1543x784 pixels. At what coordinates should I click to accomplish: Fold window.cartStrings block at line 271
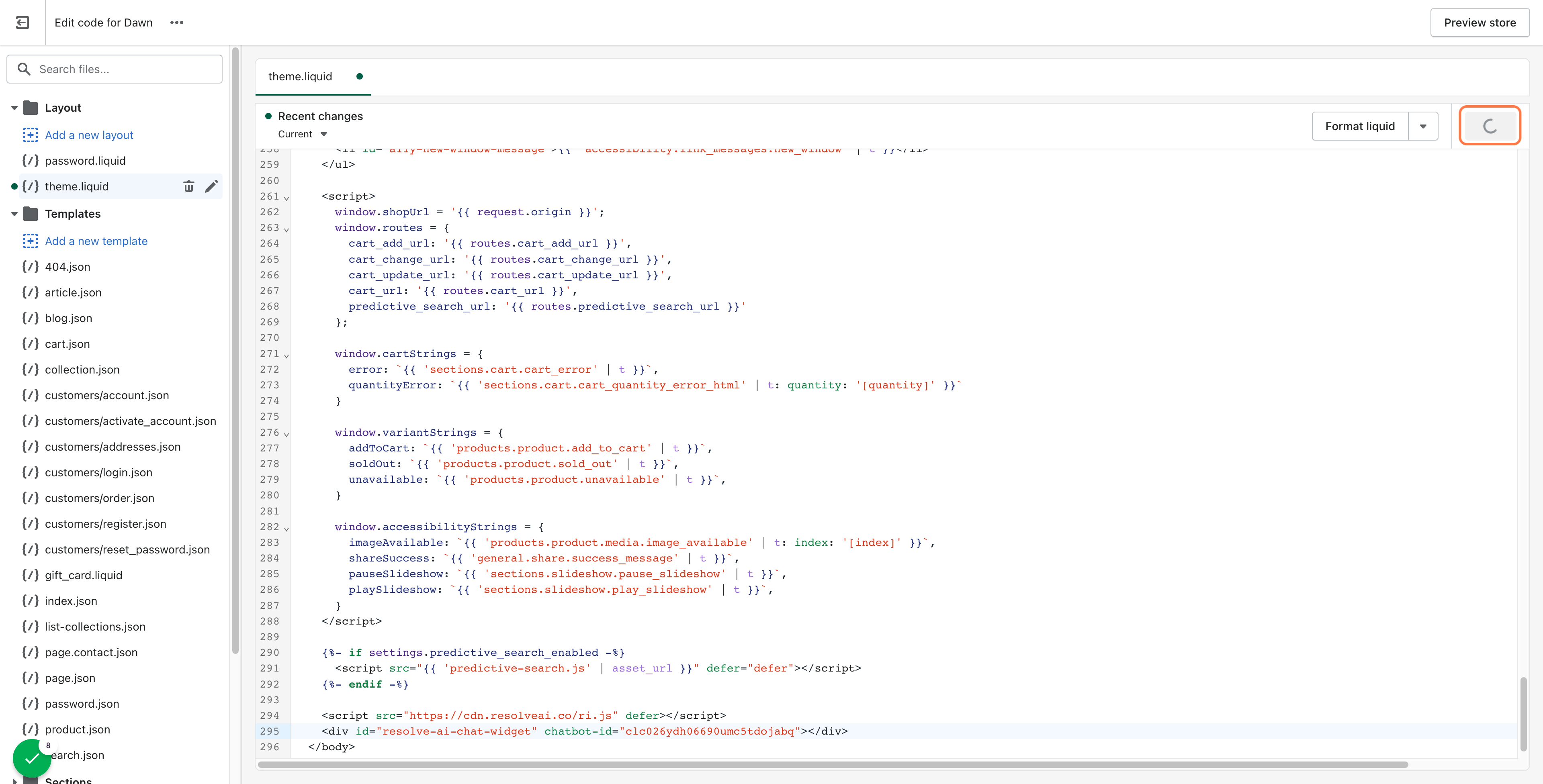point(286,356)
